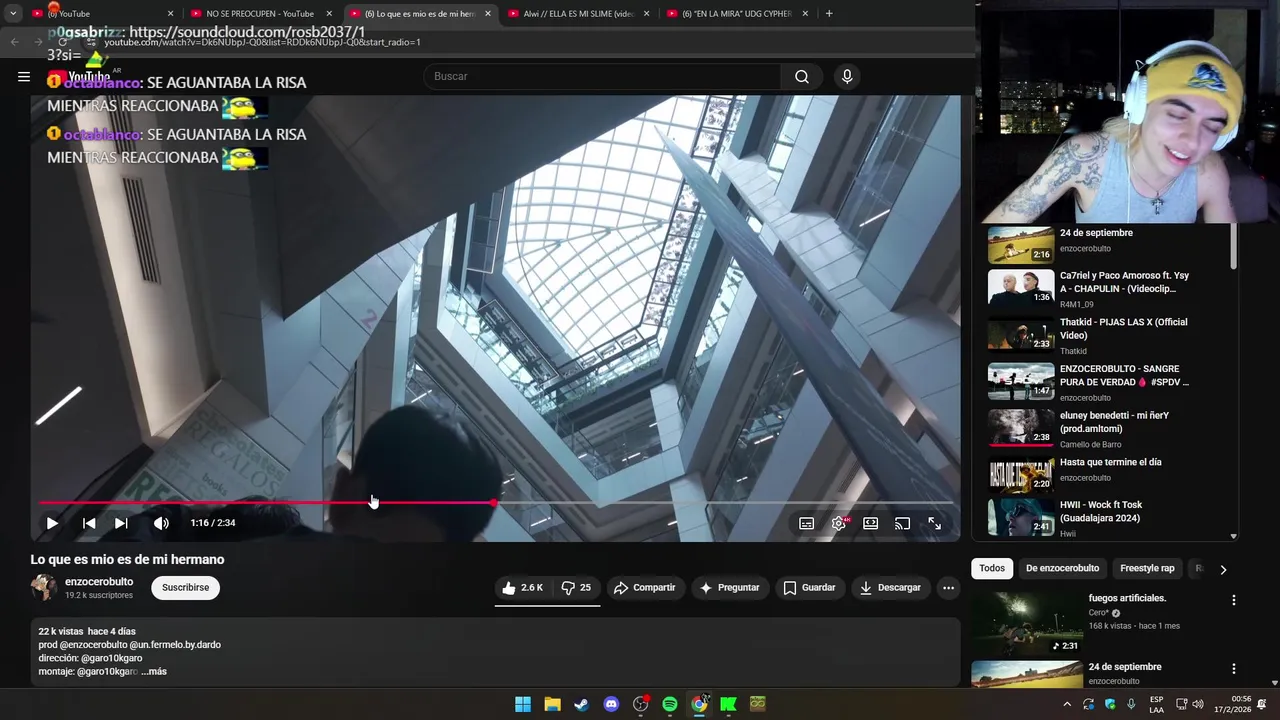Play Hasta que termine el día playlist item

[x=1105, y=476]
